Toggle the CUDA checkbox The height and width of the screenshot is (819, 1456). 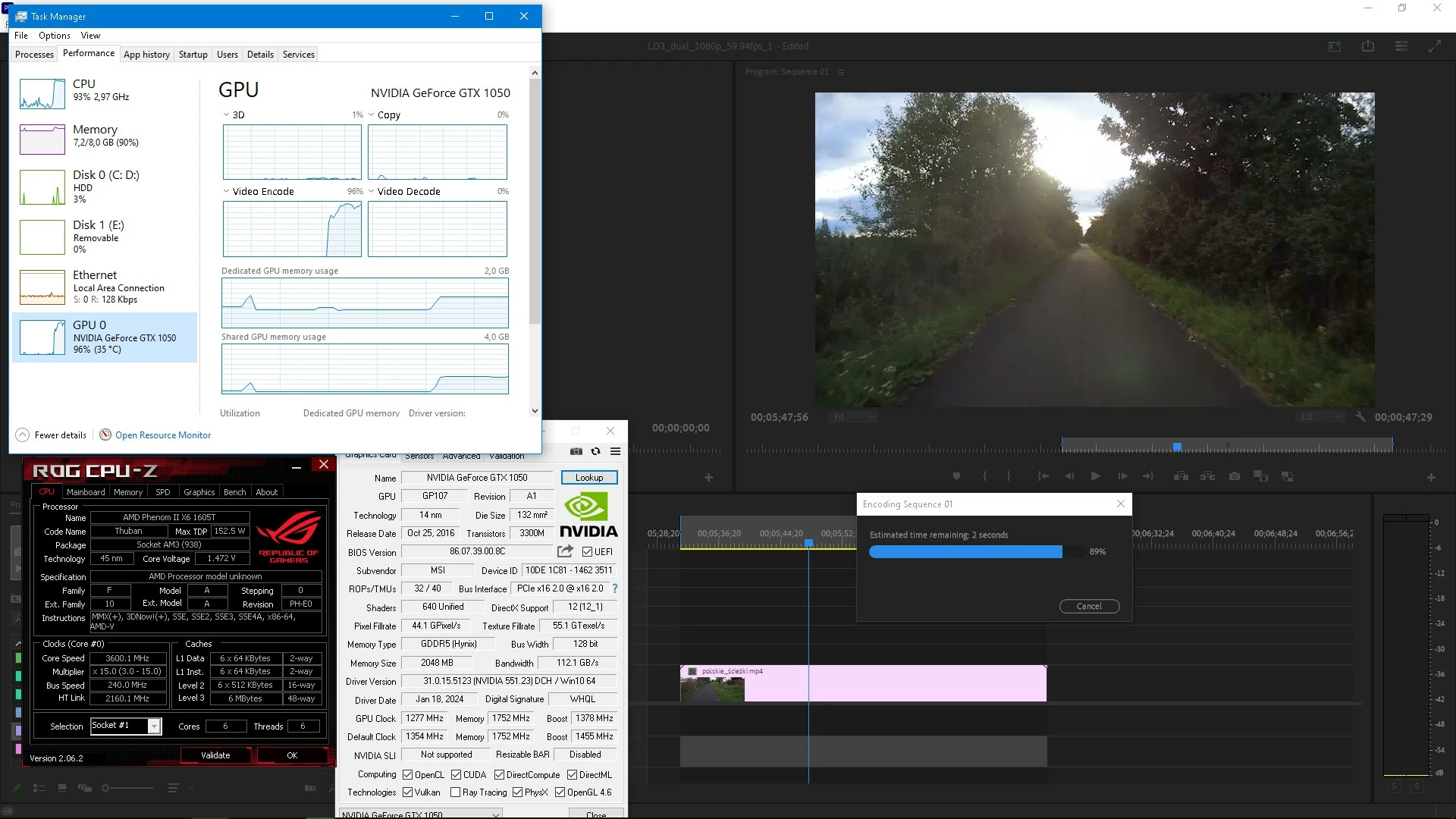tap(456, 775)
